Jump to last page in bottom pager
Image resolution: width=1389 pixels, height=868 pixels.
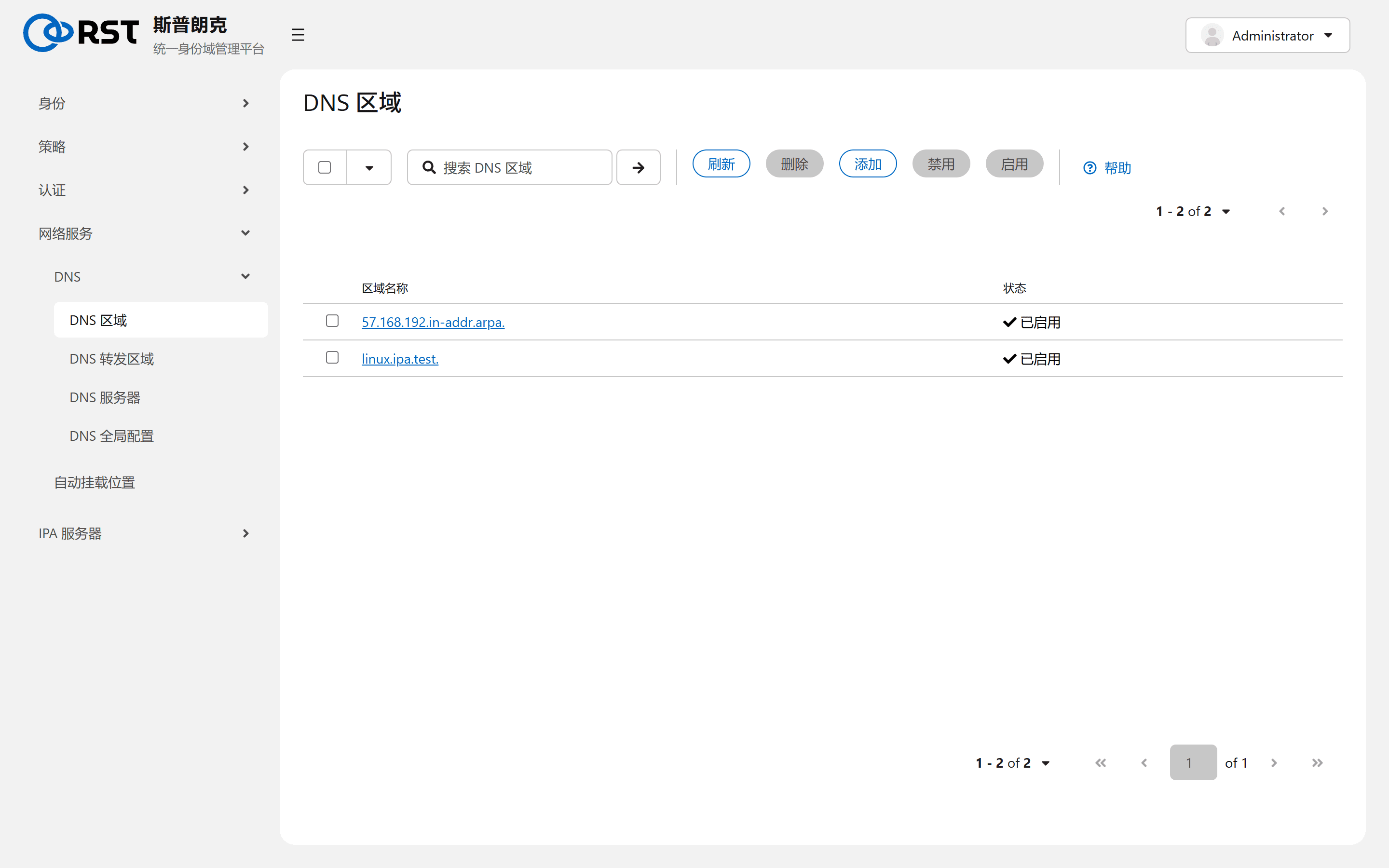point(1317,763)
